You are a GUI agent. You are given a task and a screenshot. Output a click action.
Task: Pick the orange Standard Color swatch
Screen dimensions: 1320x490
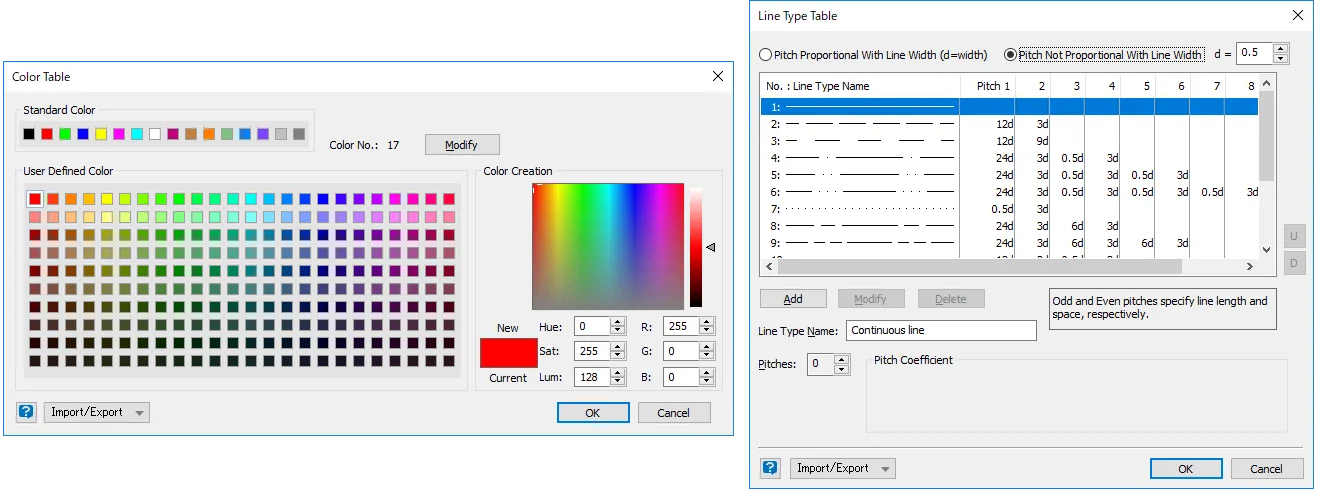(x=209, y=134)
